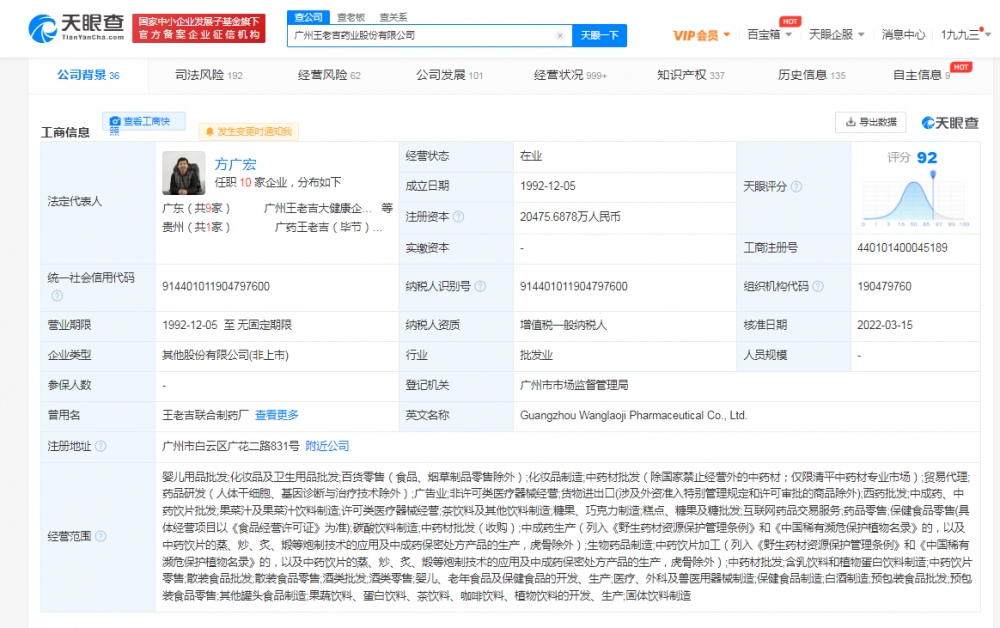Viewport: 1000px width, 628px height.
Task: Click the 广东（共9家） distribution text
Action: point(196,208)
